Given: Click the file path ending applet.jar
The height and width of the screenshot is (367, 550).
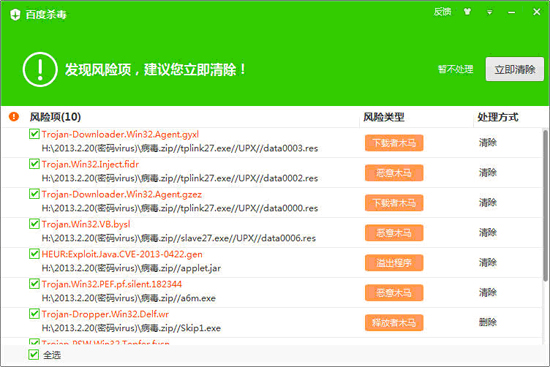Looking at the screenshot, I should [x=131, y=268].
